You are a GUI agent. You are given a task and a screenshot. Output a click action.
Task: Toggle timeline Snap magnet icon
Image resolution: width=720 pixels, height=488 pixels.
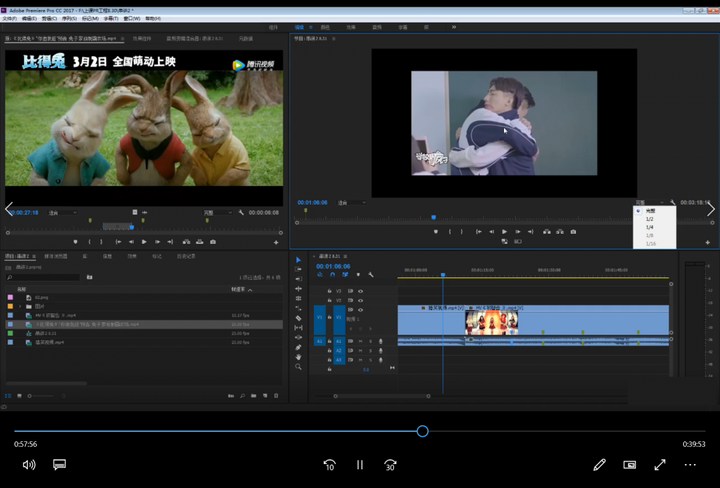(x=332, y=275)
